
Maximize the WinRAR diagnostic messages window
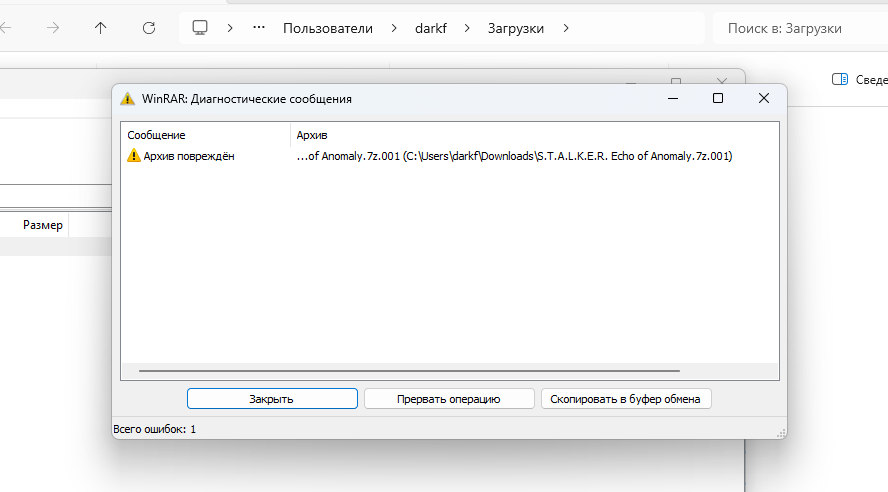718,99
